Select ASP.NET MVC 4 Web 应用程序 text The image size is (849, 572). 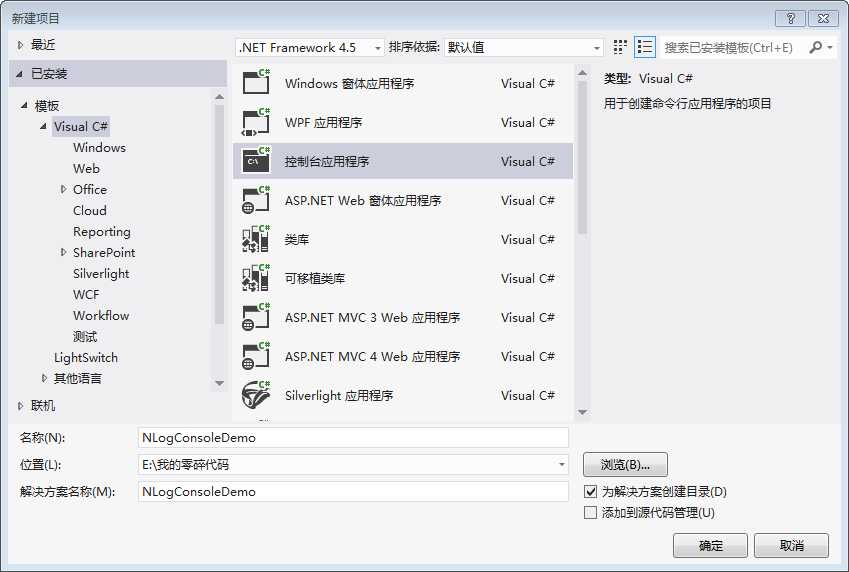[x=373, y=356]
